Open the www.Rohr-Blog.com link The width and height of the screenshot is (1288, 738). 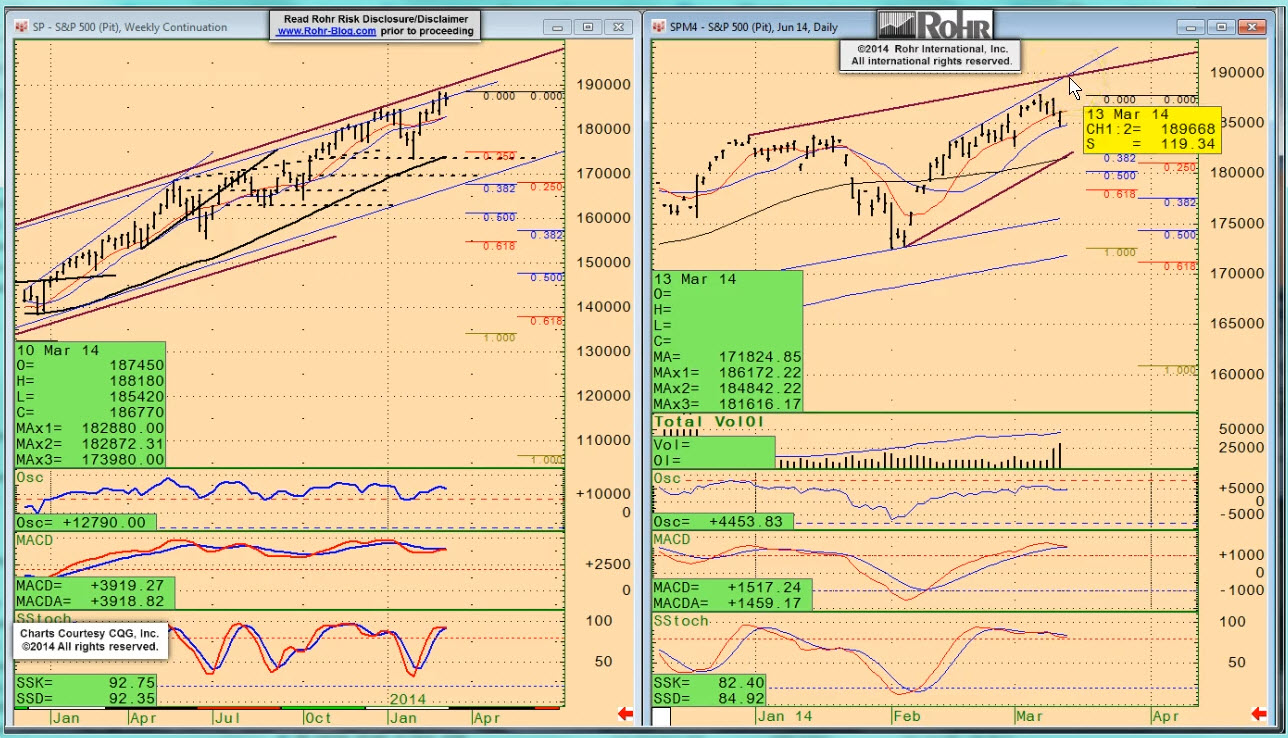(x=327, y=31)
